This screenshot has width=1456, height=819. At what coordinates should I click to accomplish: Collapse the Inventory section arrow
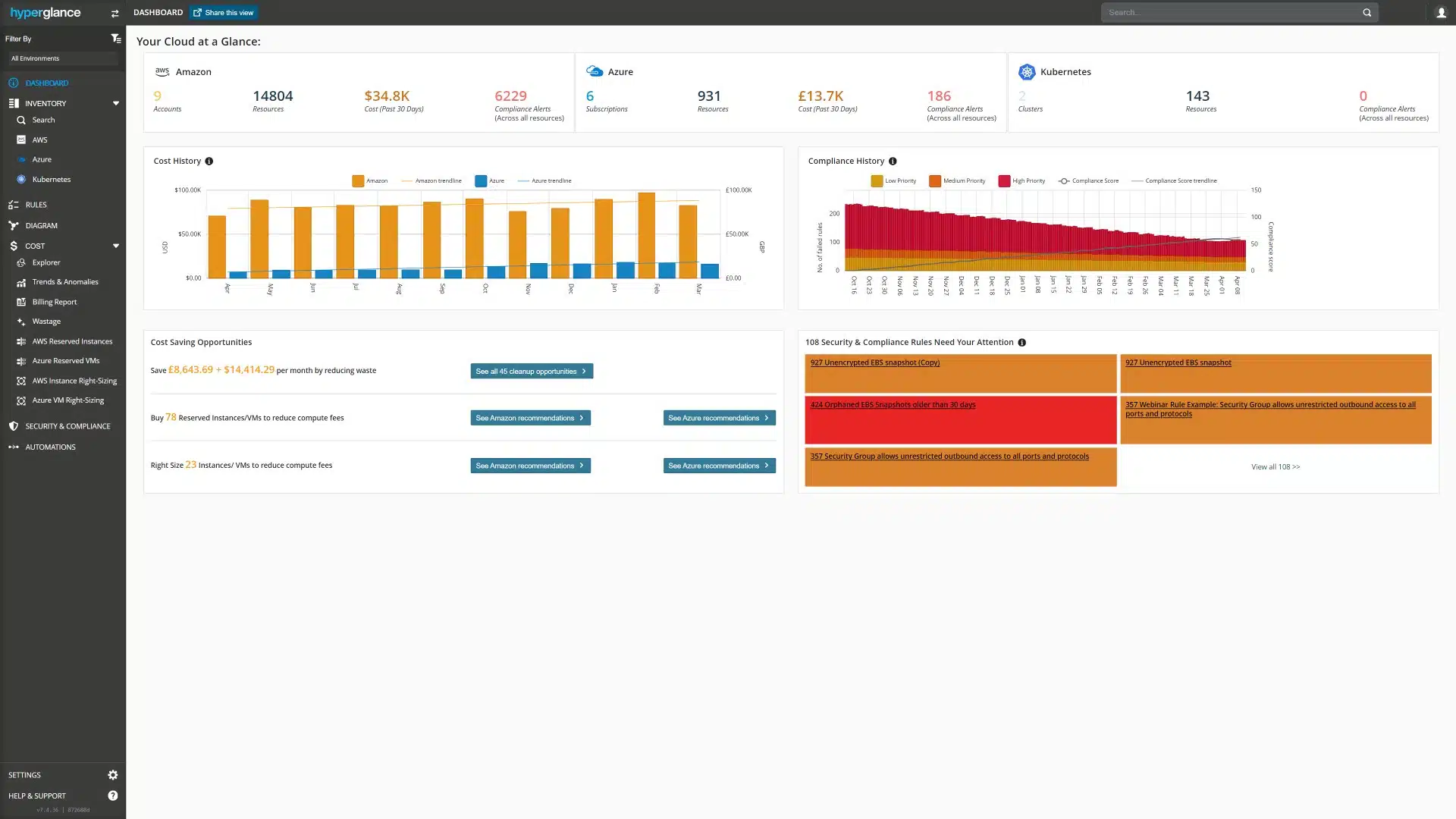point(116,103)
